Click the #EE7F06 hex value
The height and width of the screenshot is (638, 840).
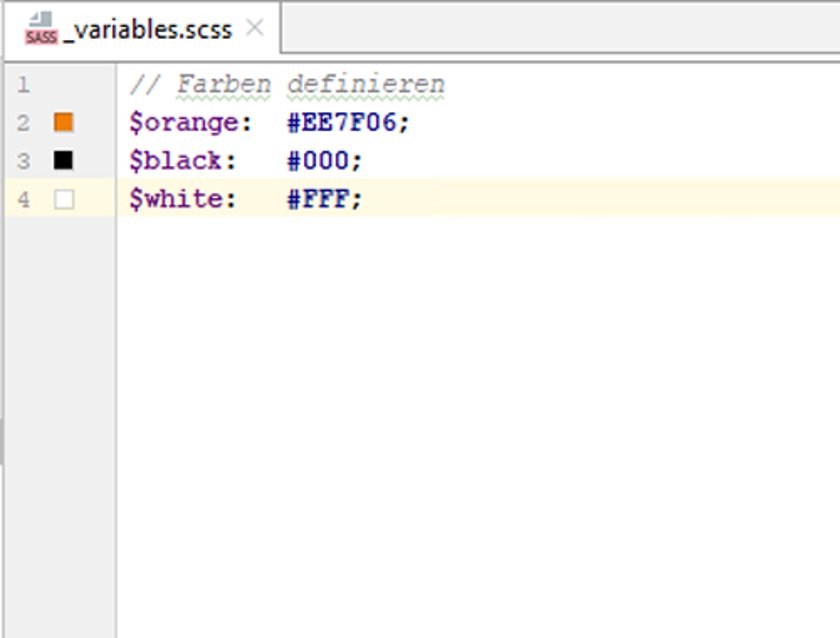tap(342, 123)
